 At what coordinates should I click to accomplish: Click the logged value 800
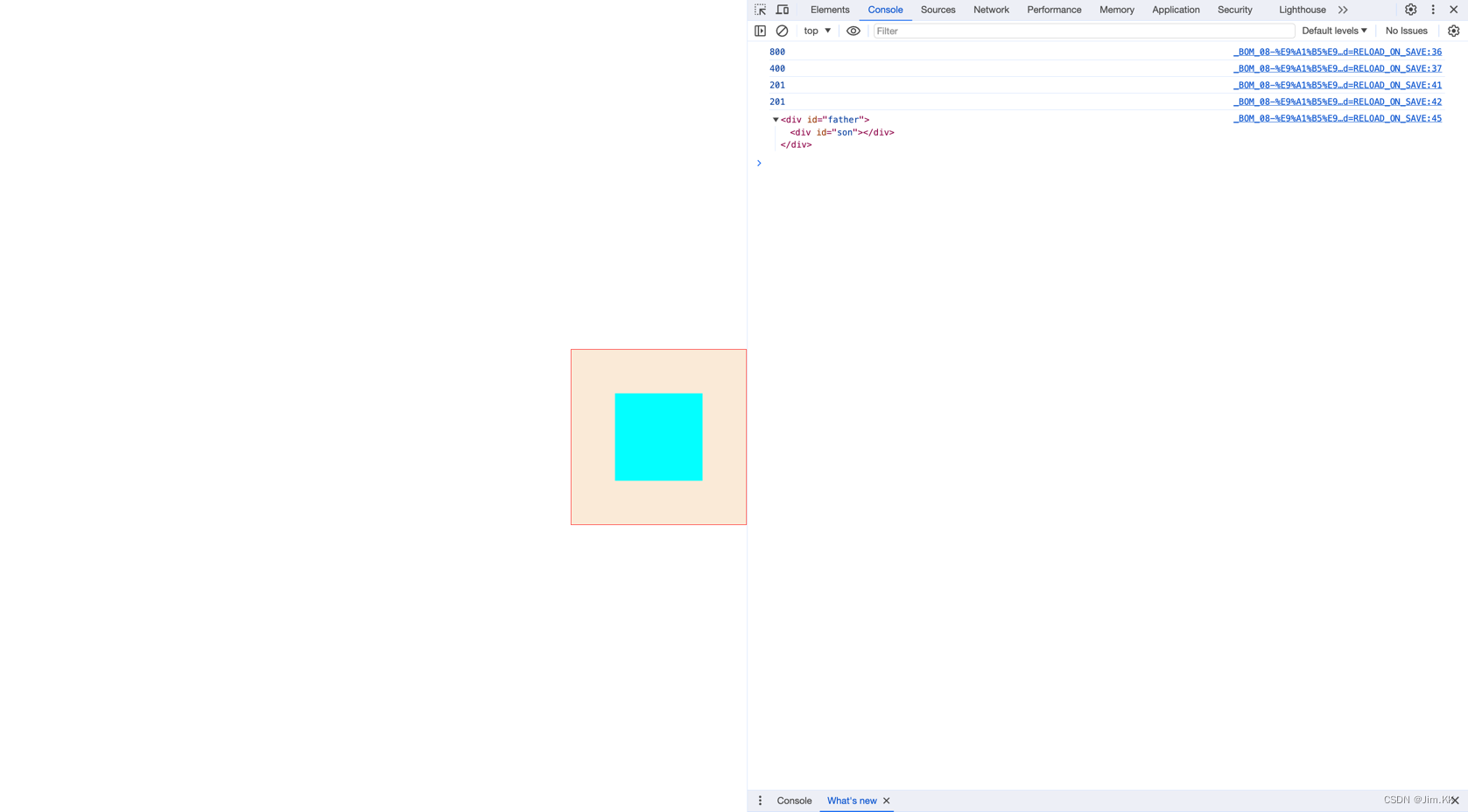tap(777, 52)
